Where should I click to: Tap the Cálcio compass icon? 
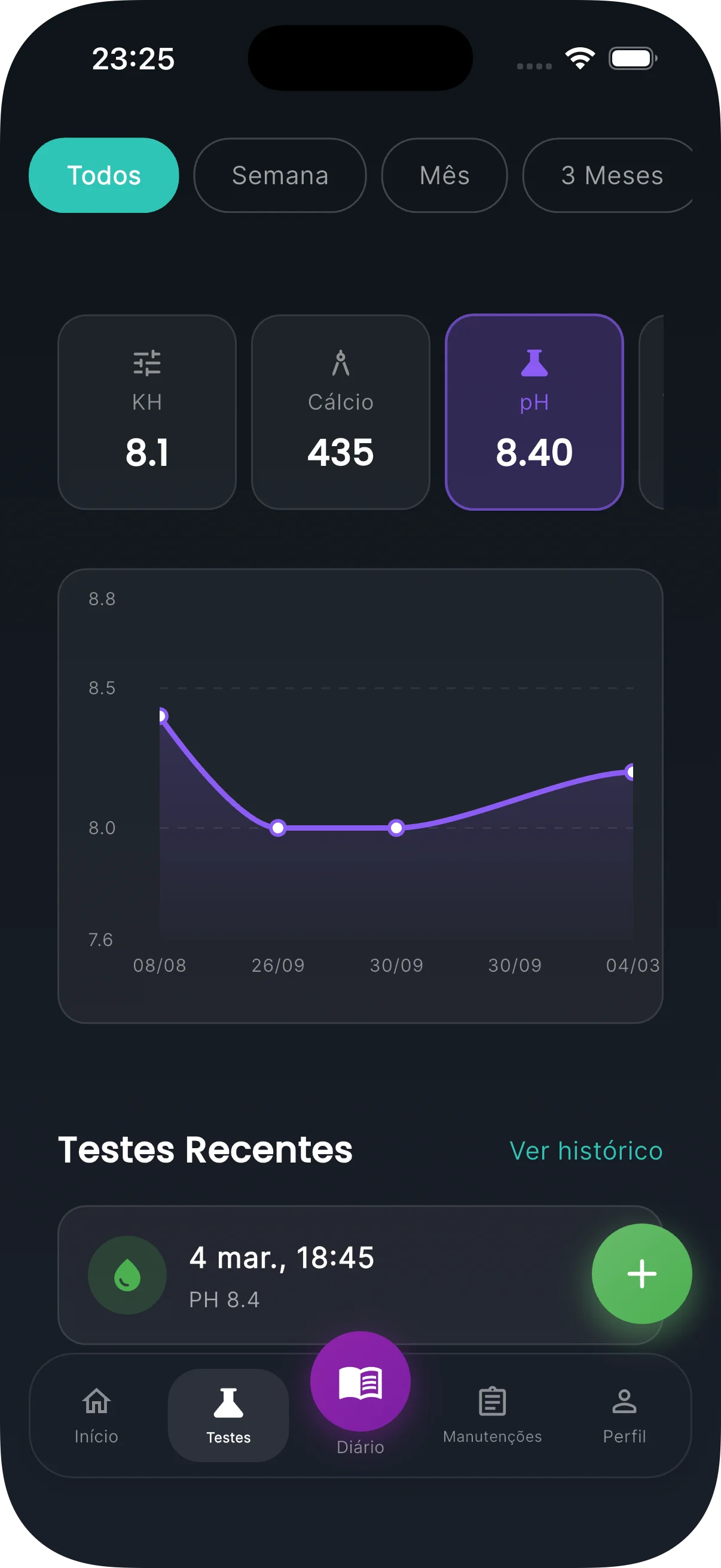tap(341, 364)
